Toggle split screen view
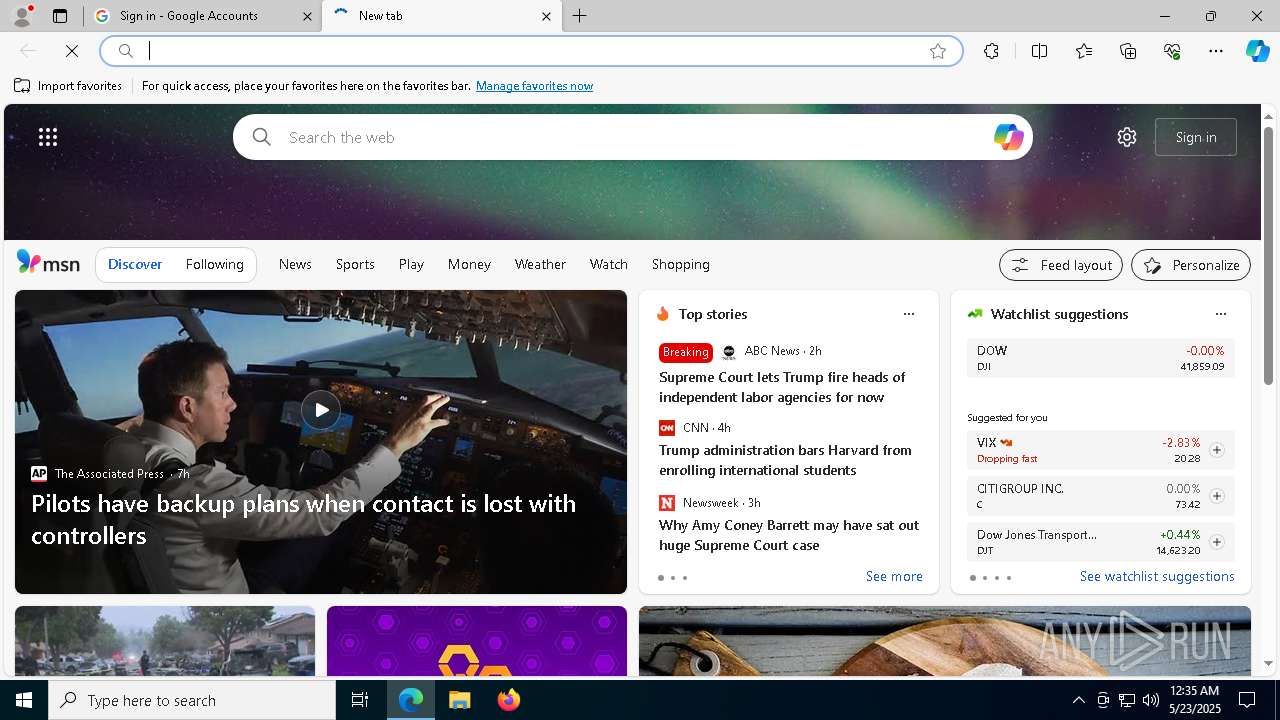Viewport: 1280px width, 720px height. (x=1039, y=51)
